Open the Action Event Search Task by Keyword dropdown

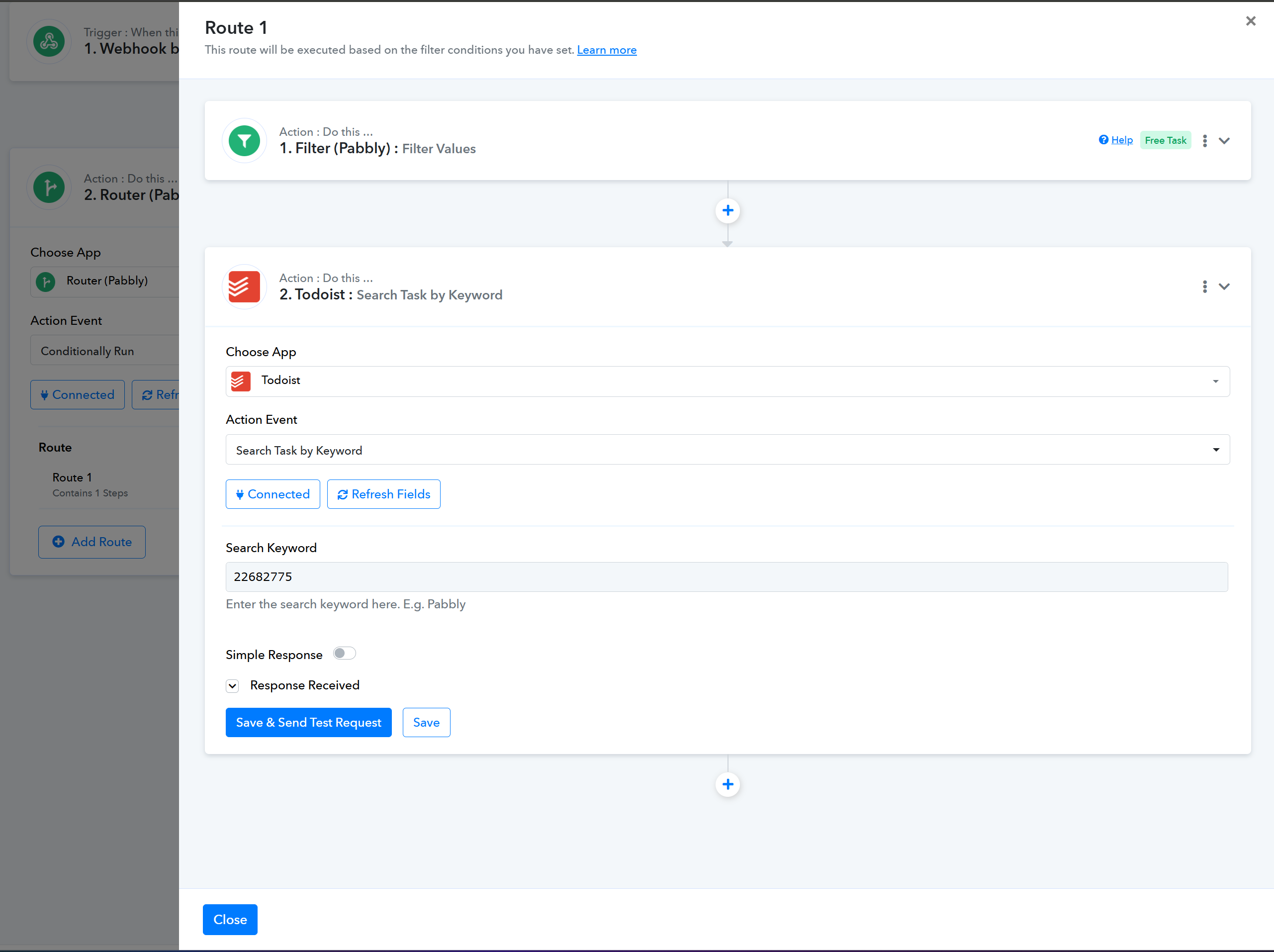[x=728, y=450]
